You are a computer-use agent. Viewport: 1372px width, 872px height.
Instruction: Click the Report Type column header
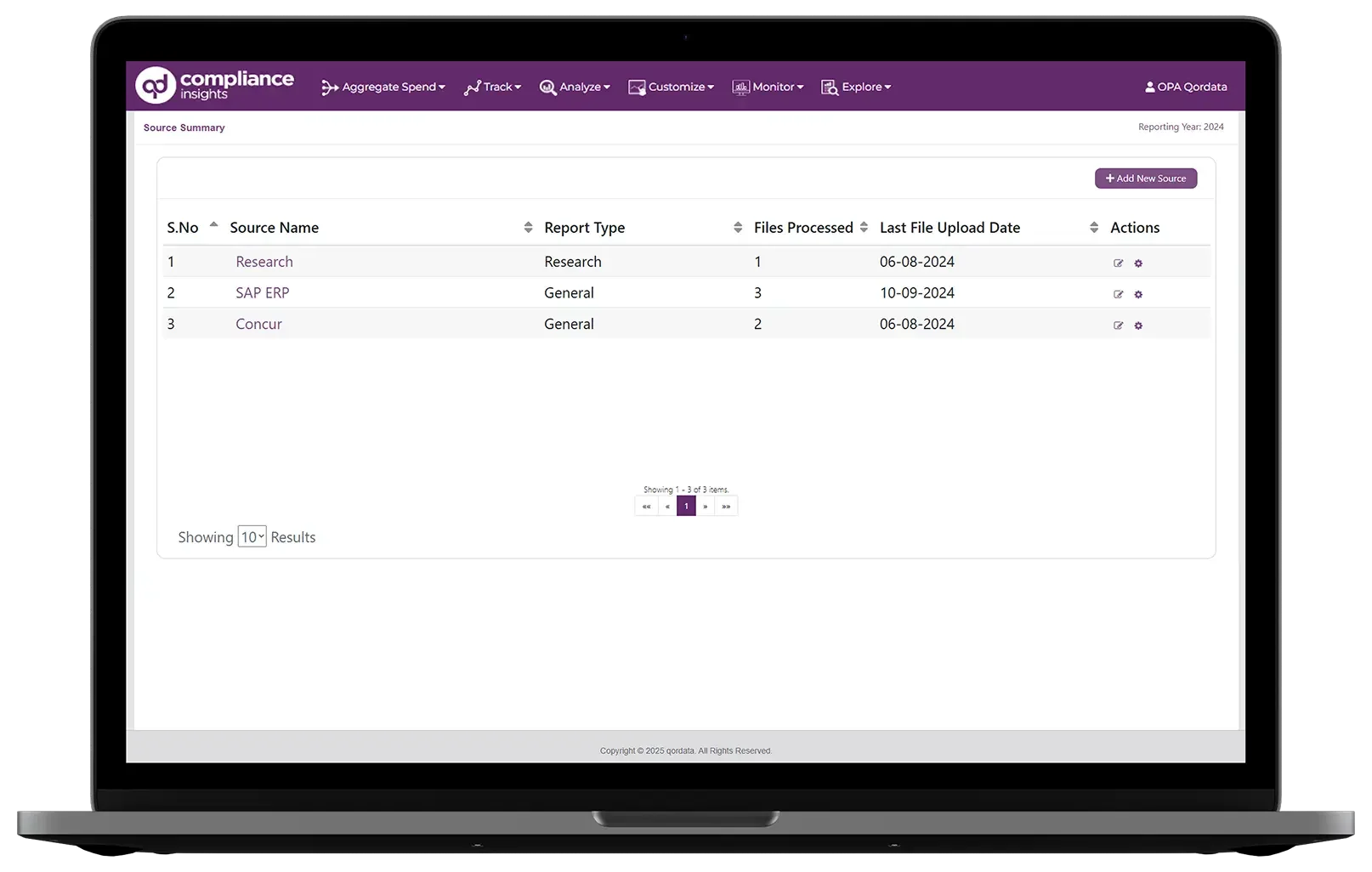point(585,228)
